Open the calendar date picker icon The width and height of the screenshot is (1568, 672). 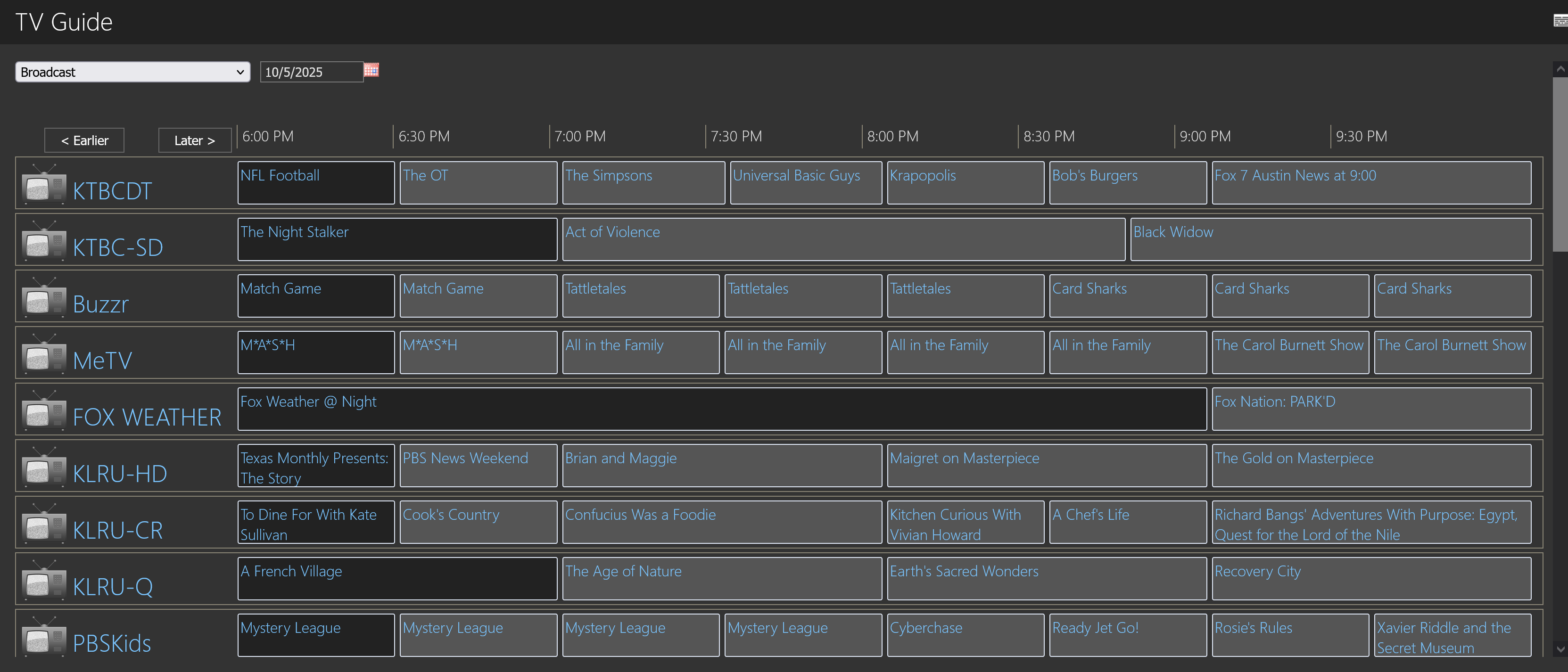371,70
